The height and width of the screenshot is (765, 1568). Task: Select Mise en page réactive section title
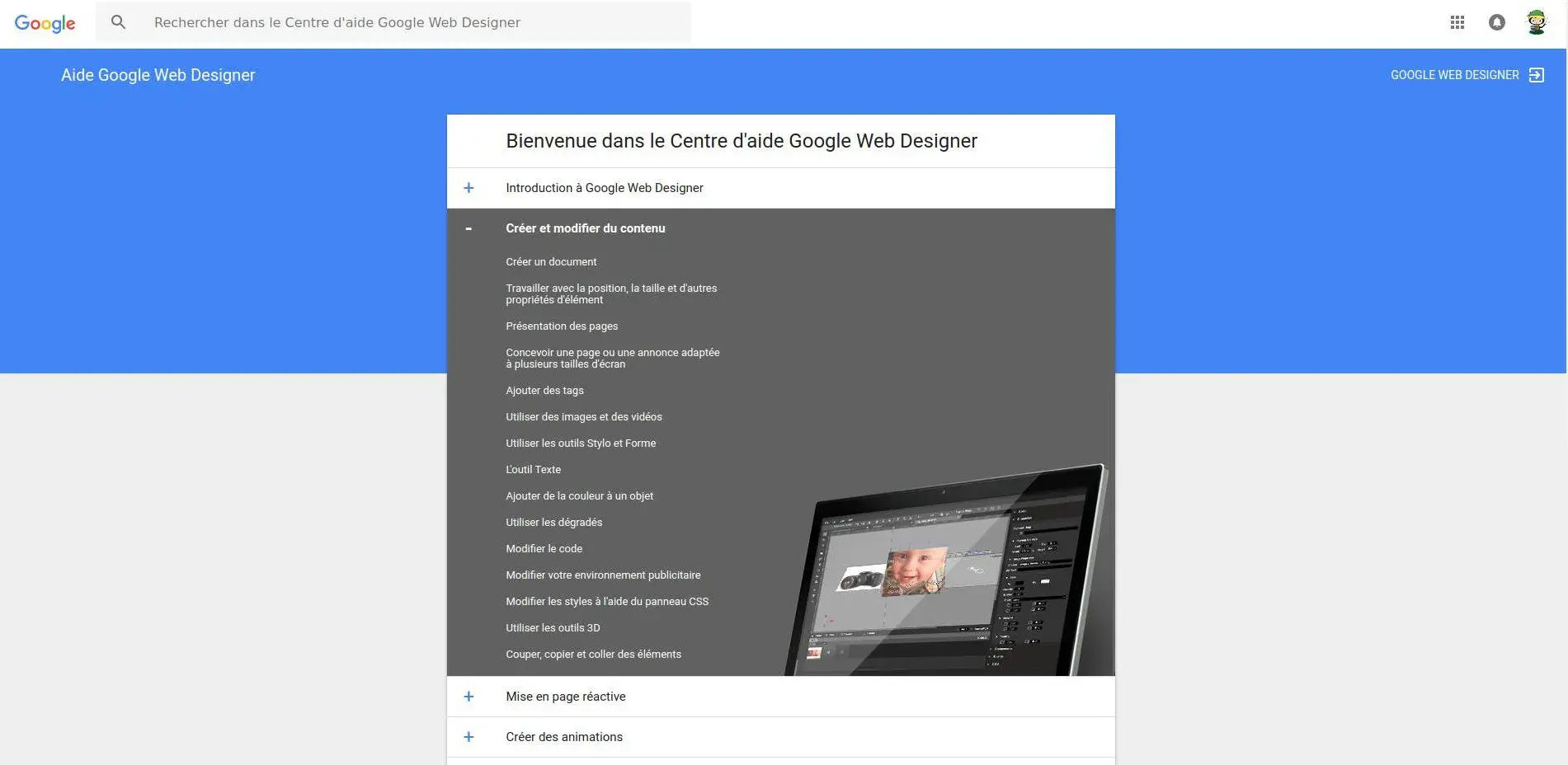(566, 697)
